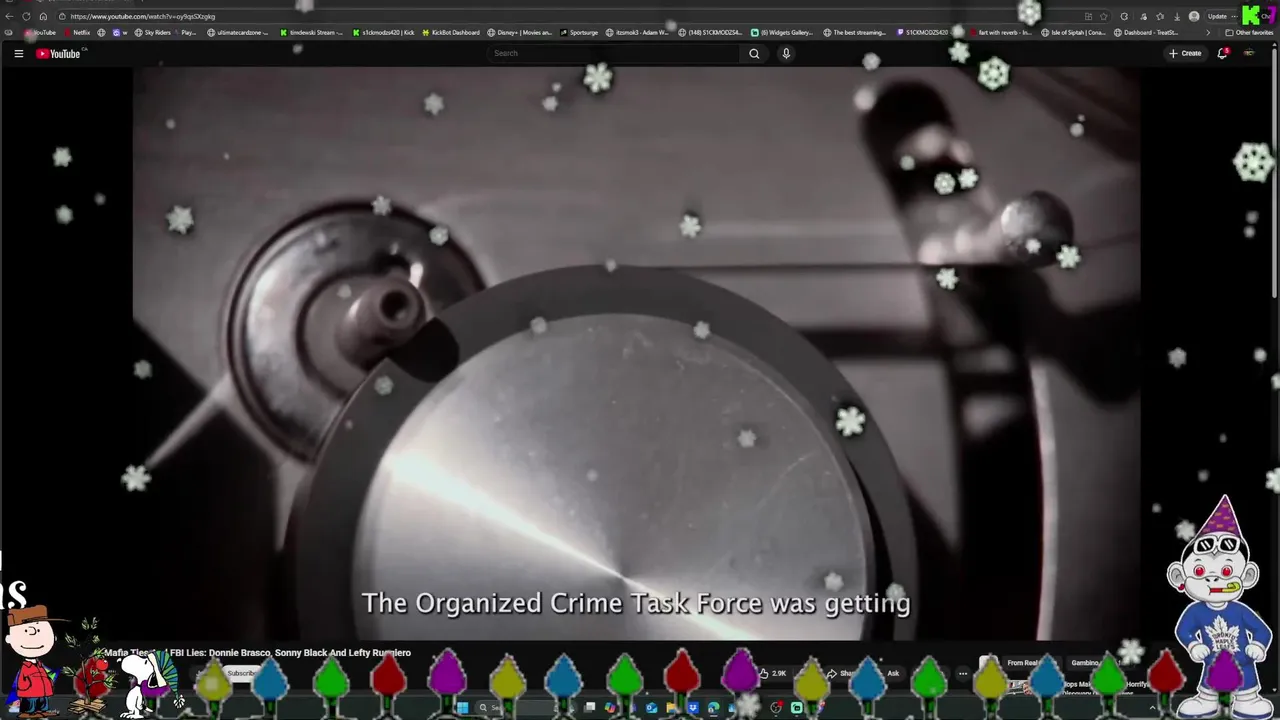Open the ultimatecardzone bookmark

pos(238,33)
